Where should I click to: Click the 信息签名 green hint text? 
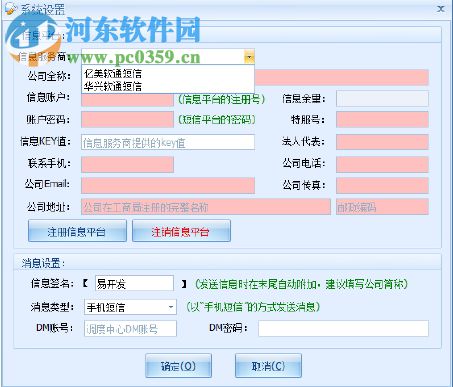point(301,284)
